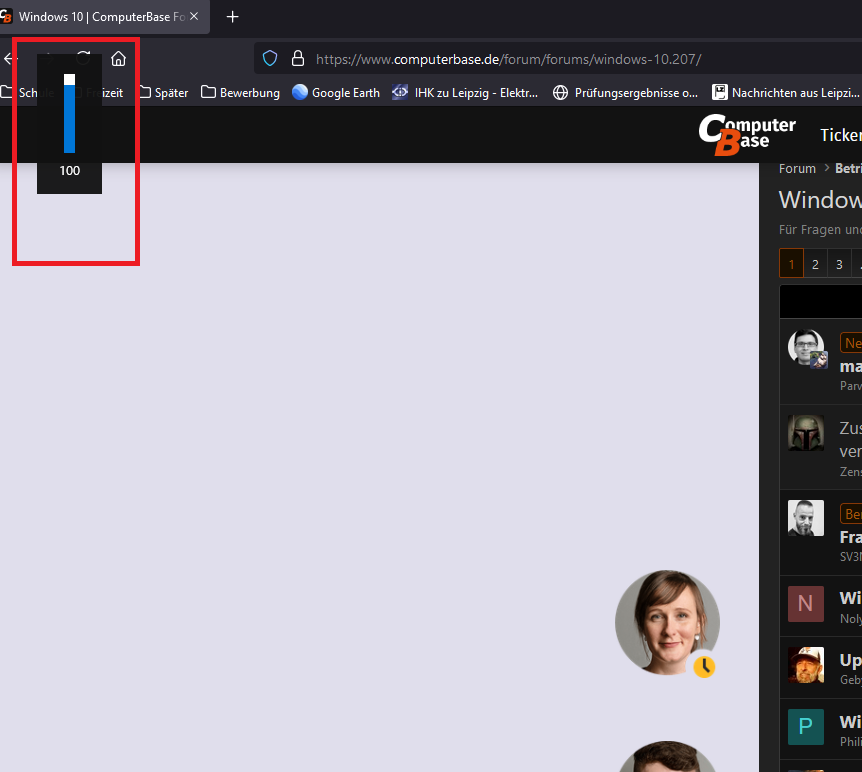Image resolution: width=862 pixels, height=772 pixels.
Task: Click the yellow clock badge icon
Action: pyautogui.click(x=704, y=666)
